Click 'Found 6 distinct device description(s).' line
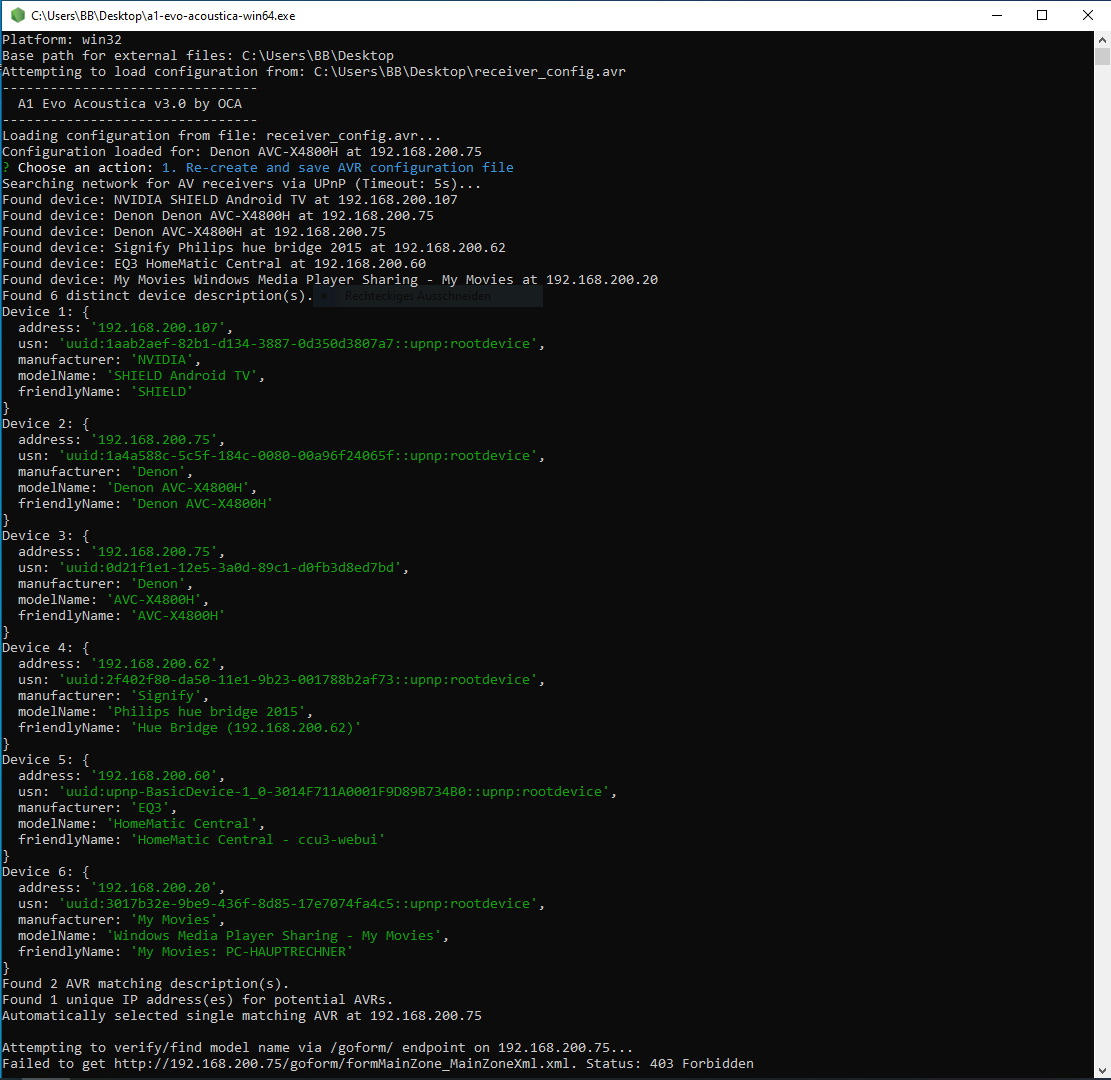1111x1080 pixels. (x=157, y=296)
